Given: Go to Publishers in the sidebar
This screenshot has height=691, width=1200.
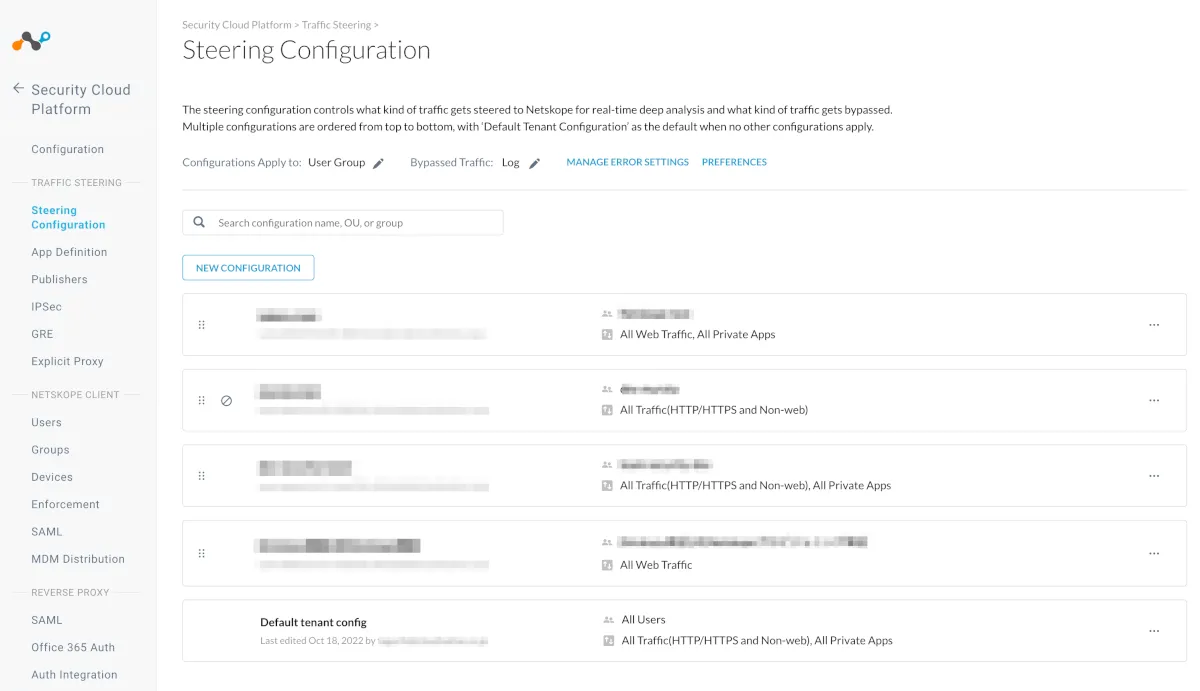Looking at the screenshot, I should coord(59,279).
